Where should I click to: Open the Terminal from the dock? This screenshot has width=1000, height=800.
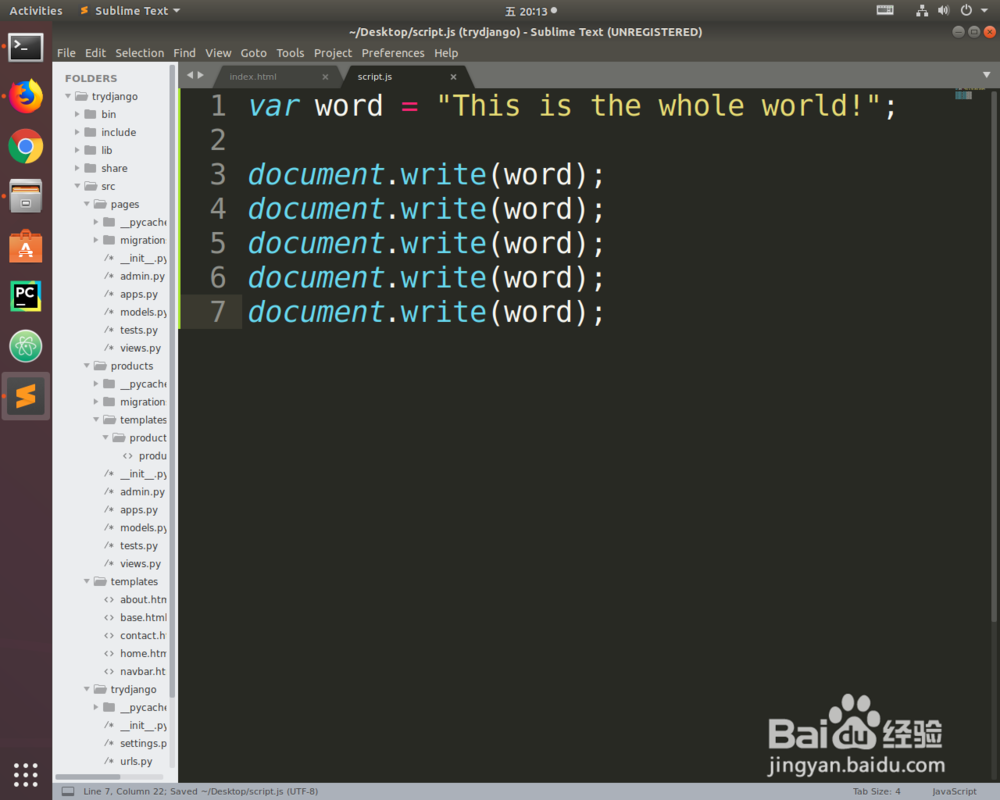(26, 48)
